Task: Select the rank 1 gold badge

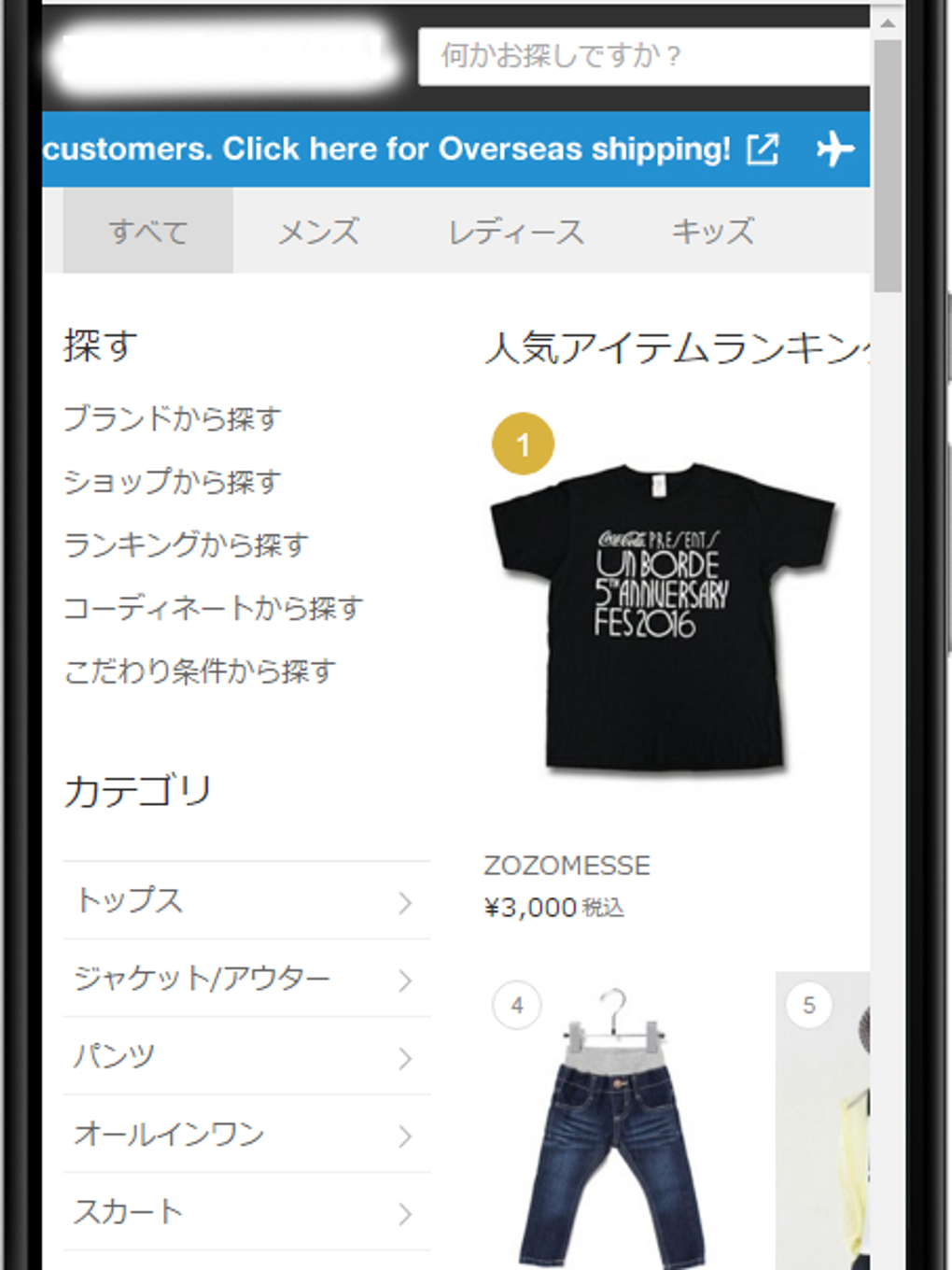Action: click(523, 444)
